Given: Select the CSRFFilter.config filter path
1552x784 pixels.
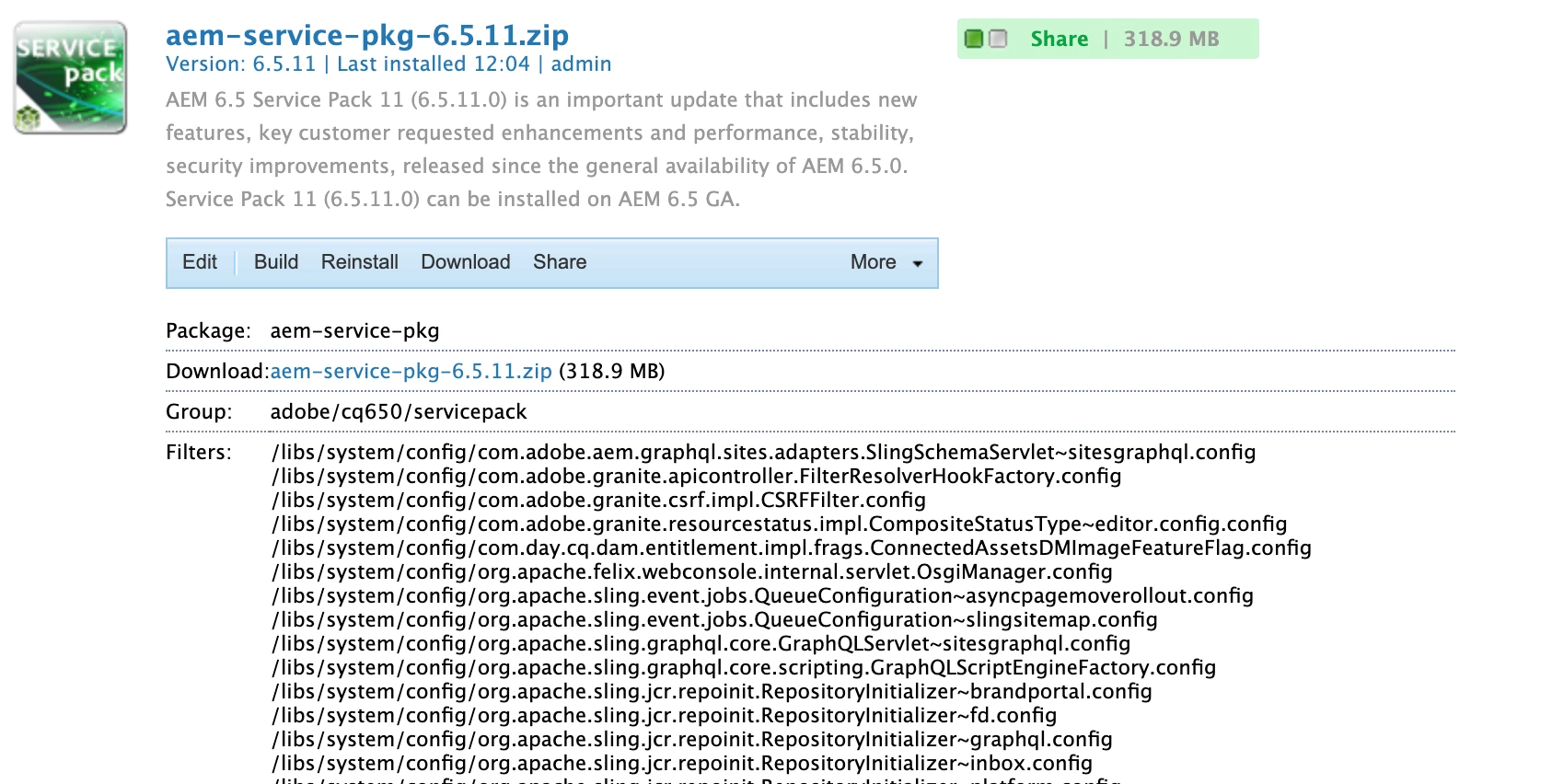Looking at the screenshot, I should pyautogui.click(x=599, y=500).
